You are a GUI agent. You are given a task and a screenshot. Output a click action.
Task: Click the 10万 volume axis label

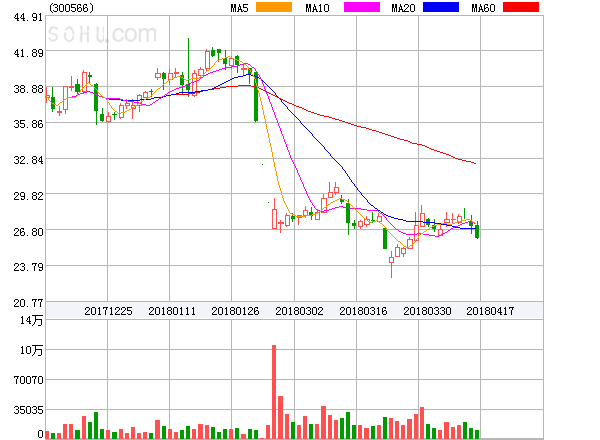tap(31, 350)
